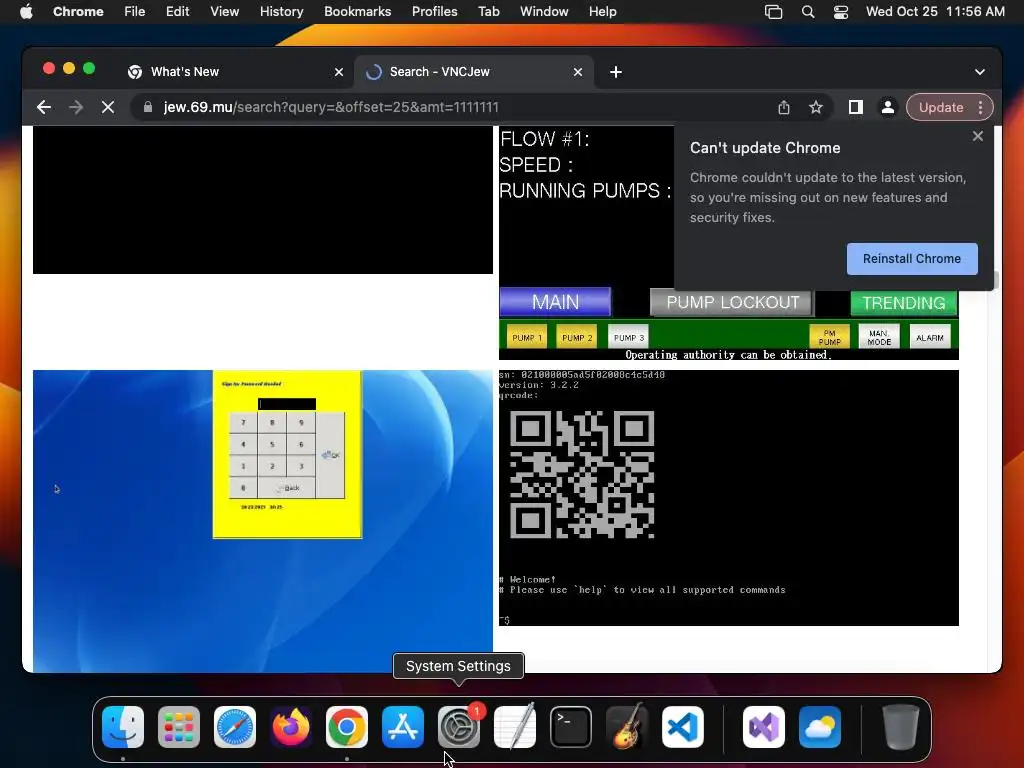Open Launchpad from the Dock
This screenshot has width=1024, height=768.
(179, 727)
